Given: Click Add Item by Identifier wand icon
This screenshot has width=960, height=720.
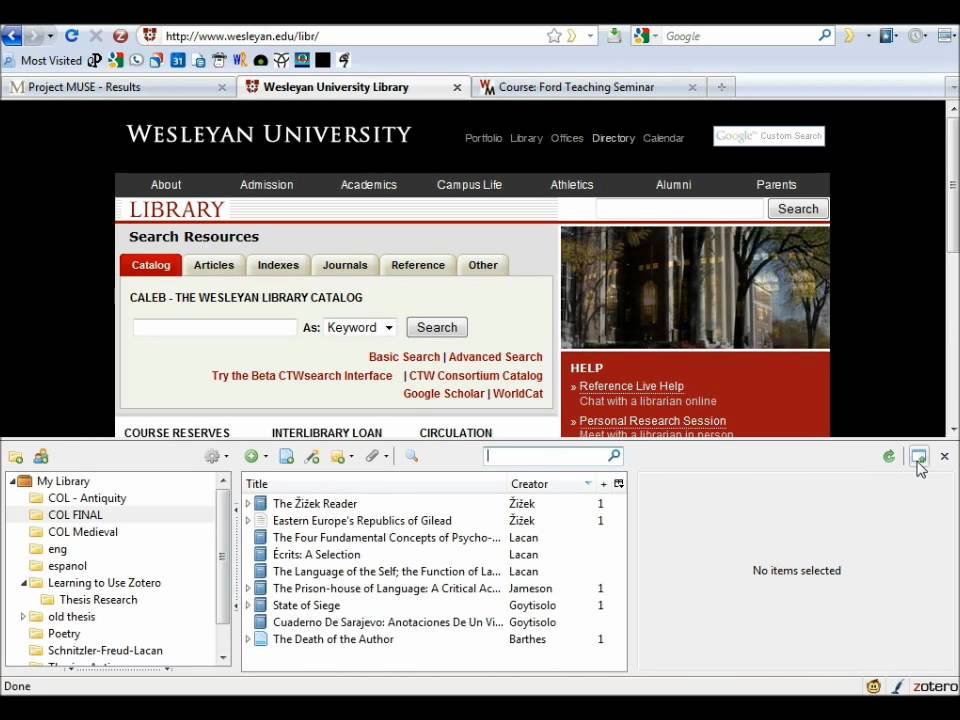Looking at the screenshot, I should [x=312, y=456].
